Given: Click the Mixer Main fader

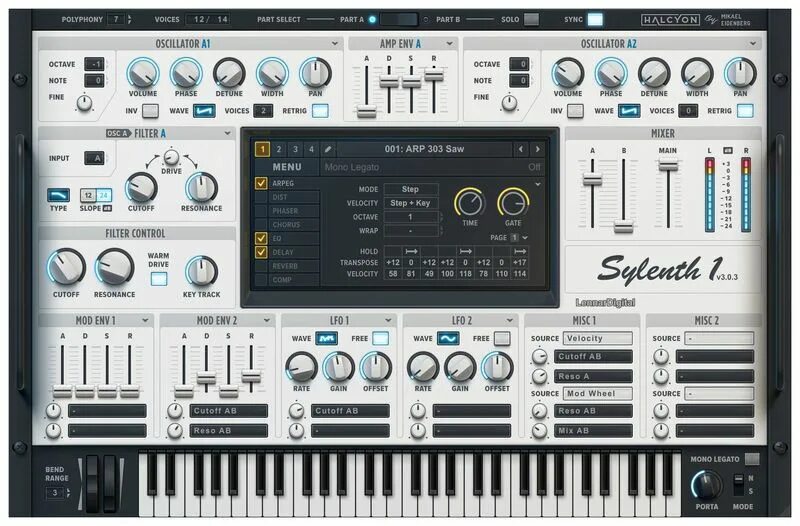Looking at the screenshot, I should tap(668, 165).
